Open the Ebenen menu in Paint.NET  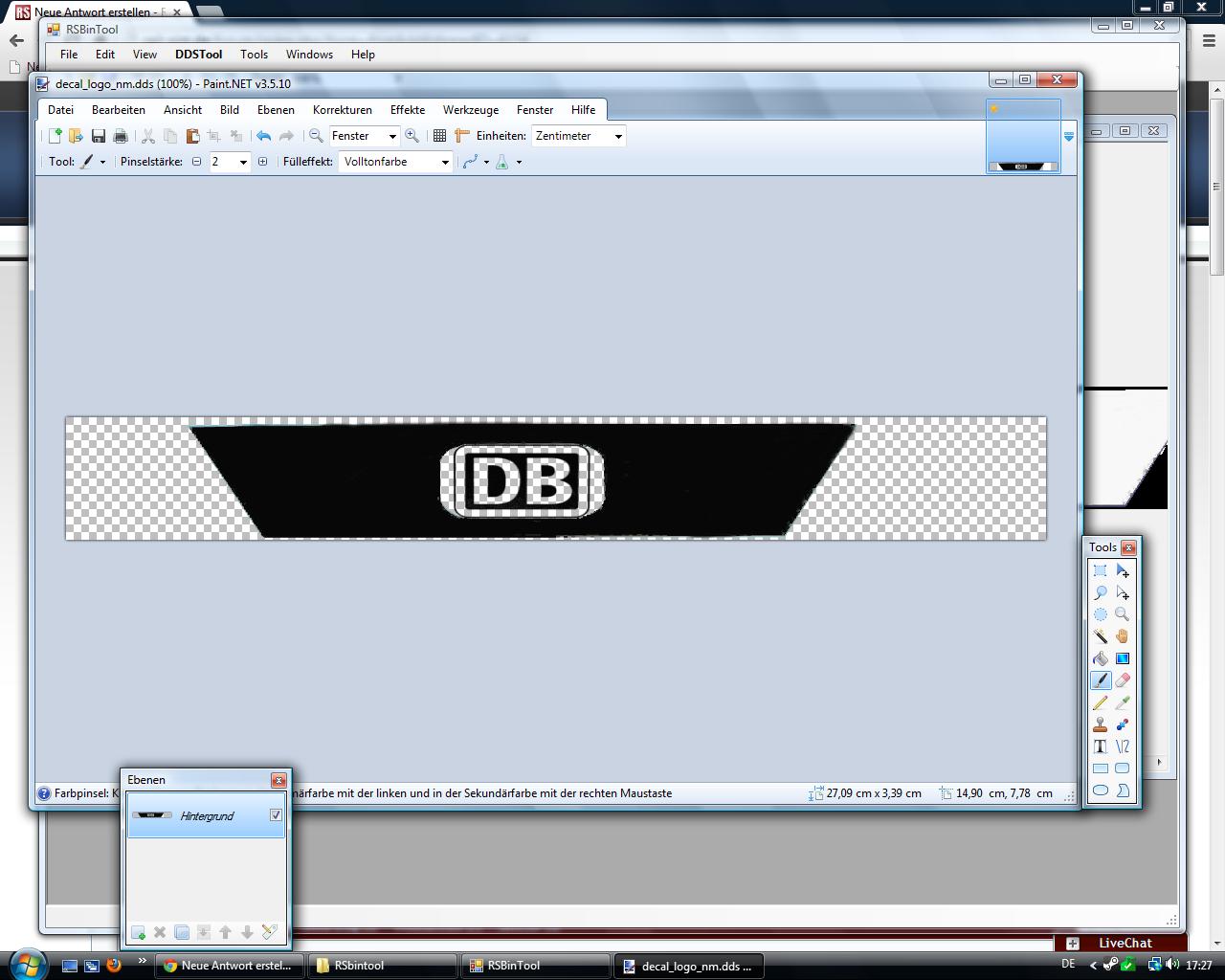276,110
